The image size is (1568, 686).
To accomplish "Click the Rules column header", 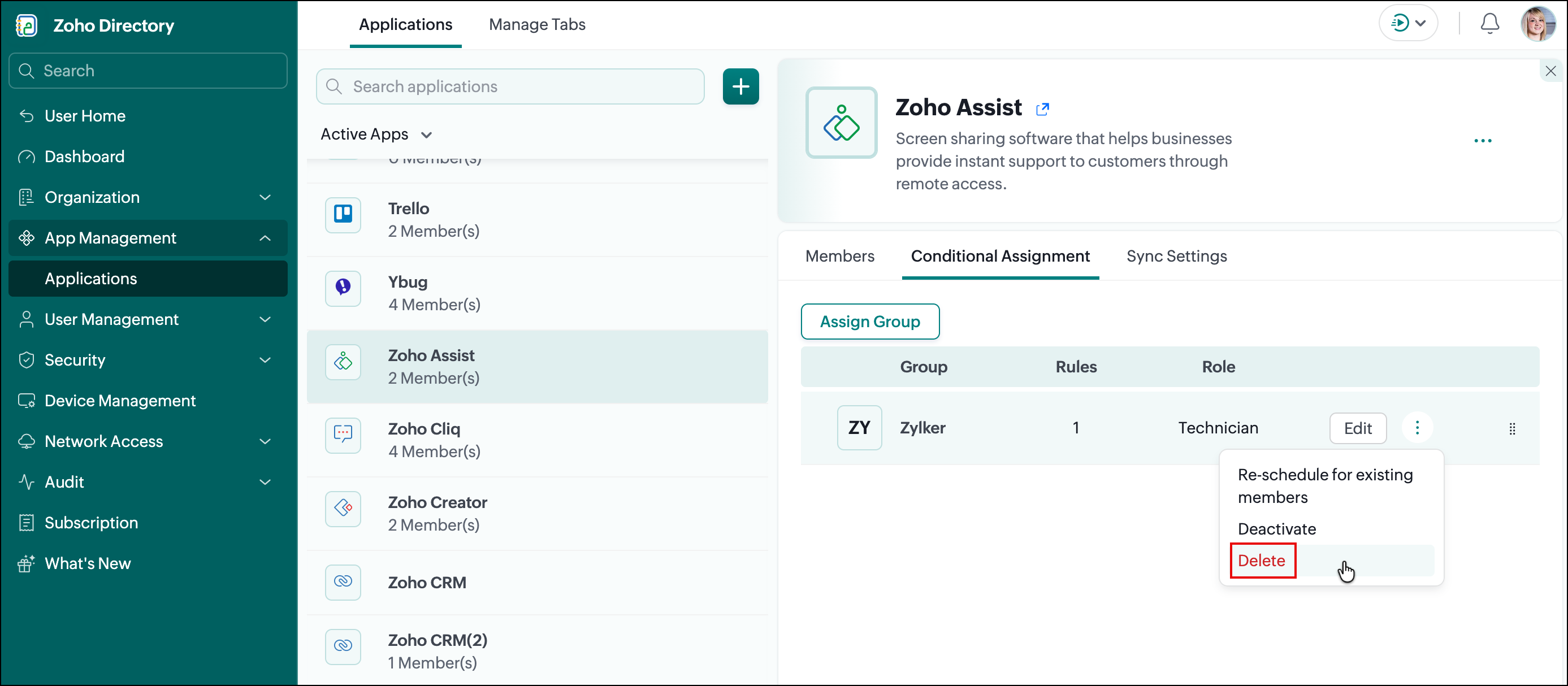I will pyautogui.click(x=1076, y=367).
